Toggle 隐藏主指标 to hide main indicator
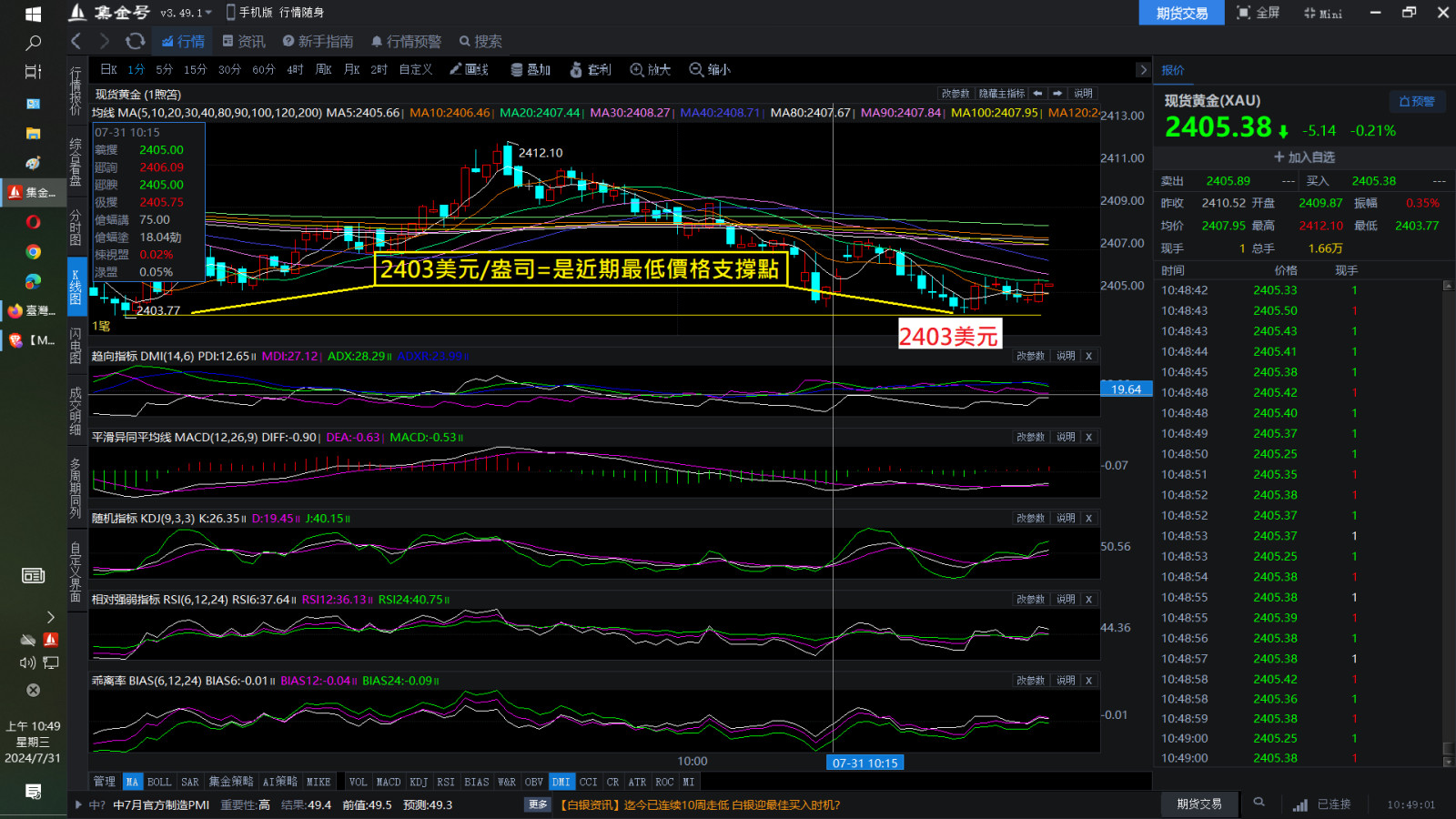 point(1001,94)
